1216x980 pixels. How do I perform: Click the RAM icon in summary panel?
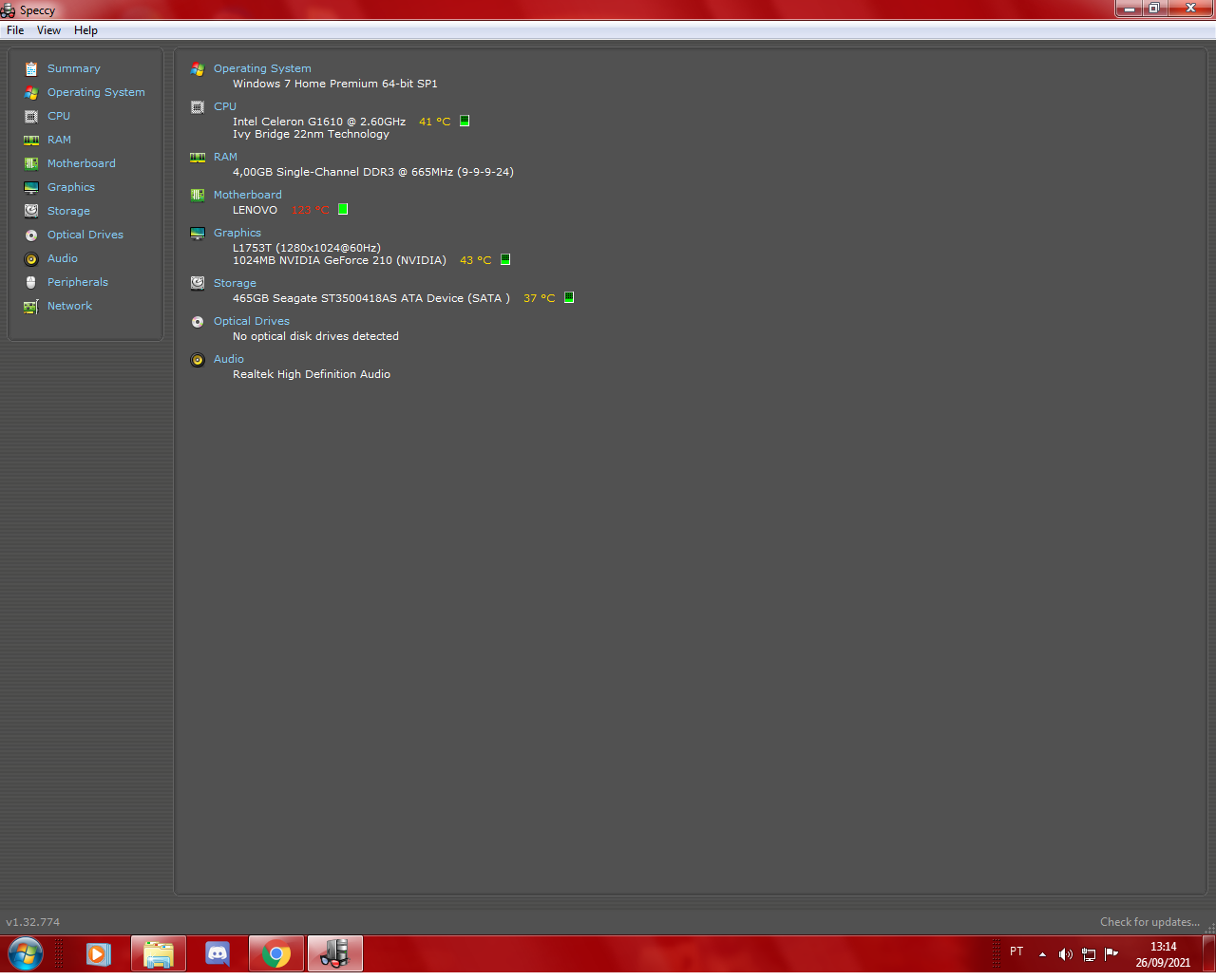[198, 157]
